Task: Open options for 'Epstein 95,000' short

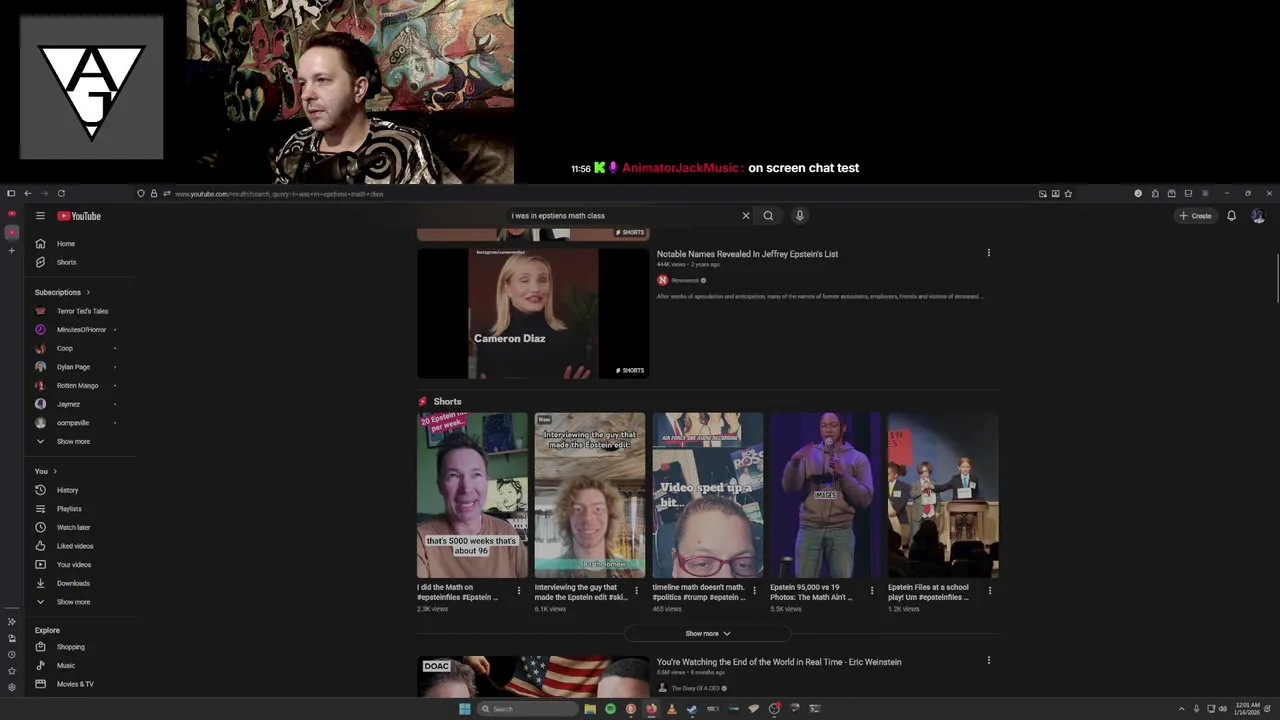Action: click(x=871, y=591)
